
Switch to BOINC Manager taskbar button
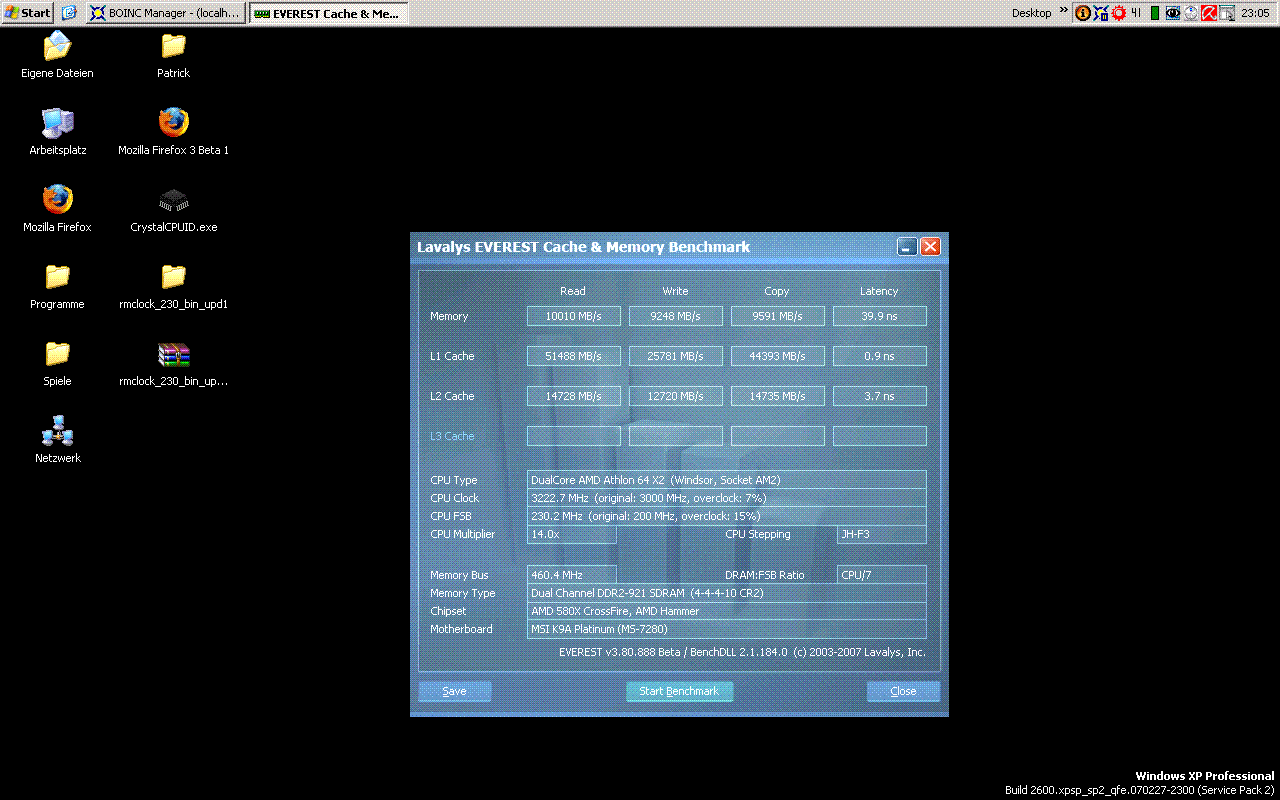pos(165,13)
